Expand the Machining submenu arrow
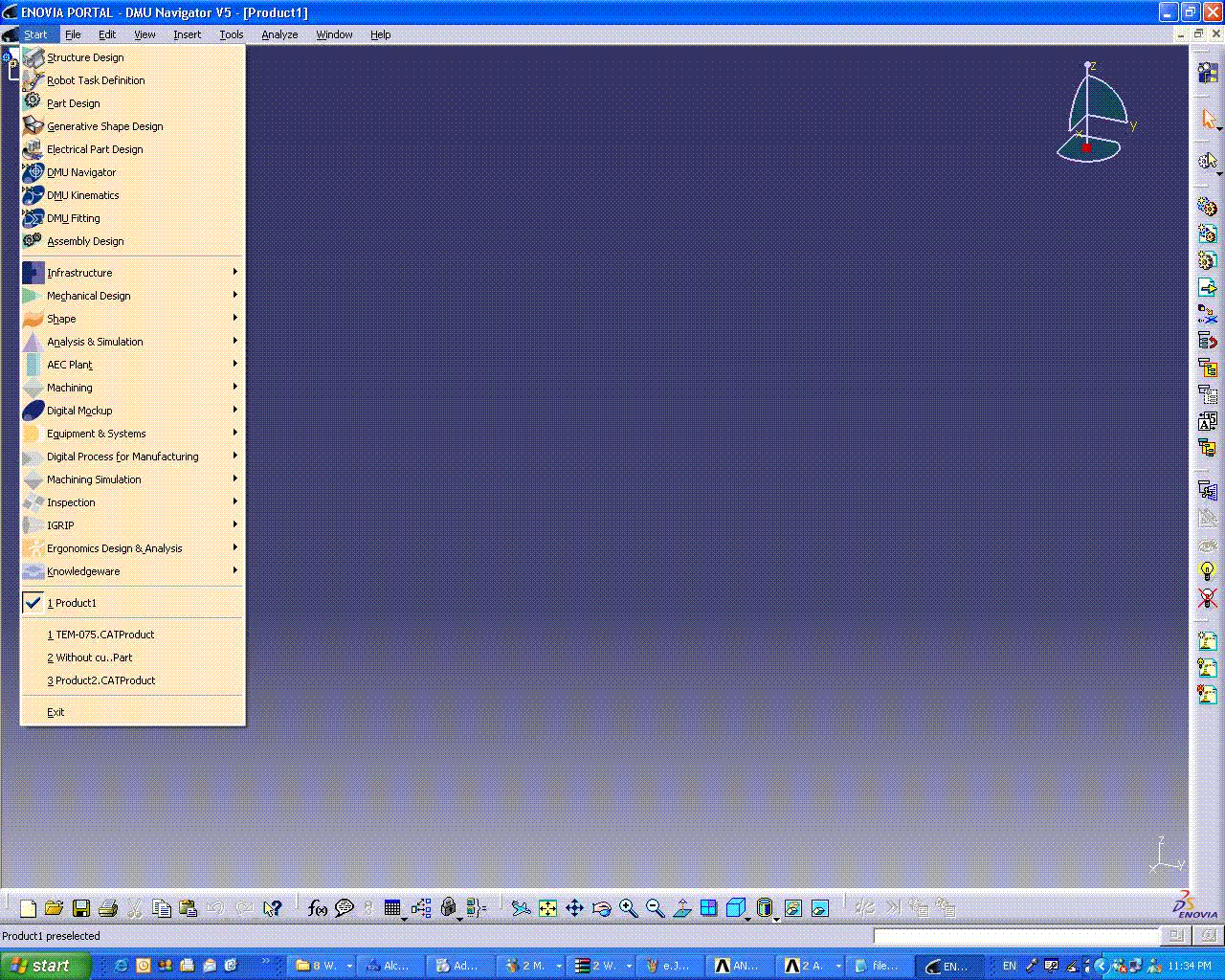1225x980 pixels. coord(234,387)
